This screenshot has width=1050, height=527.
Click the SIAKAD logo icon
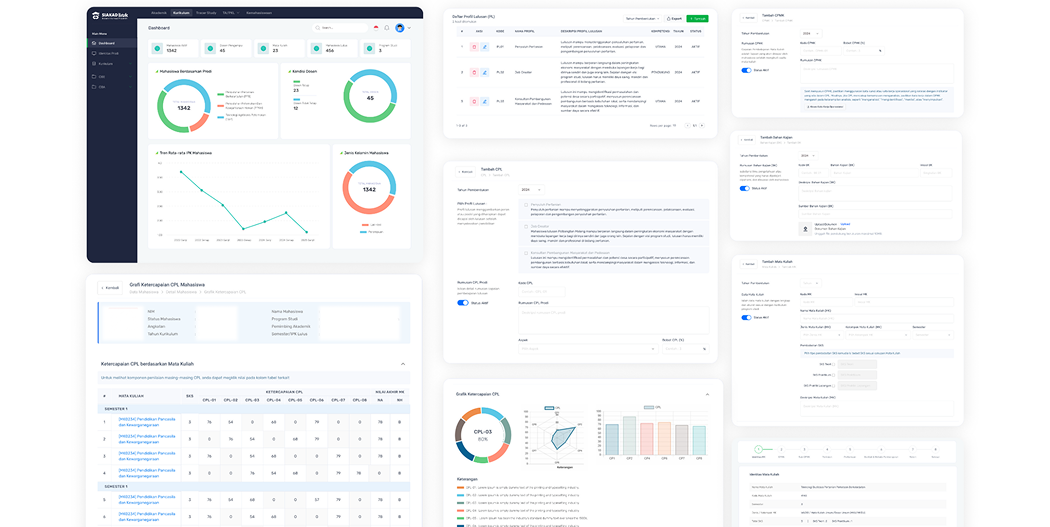(95, 15)
